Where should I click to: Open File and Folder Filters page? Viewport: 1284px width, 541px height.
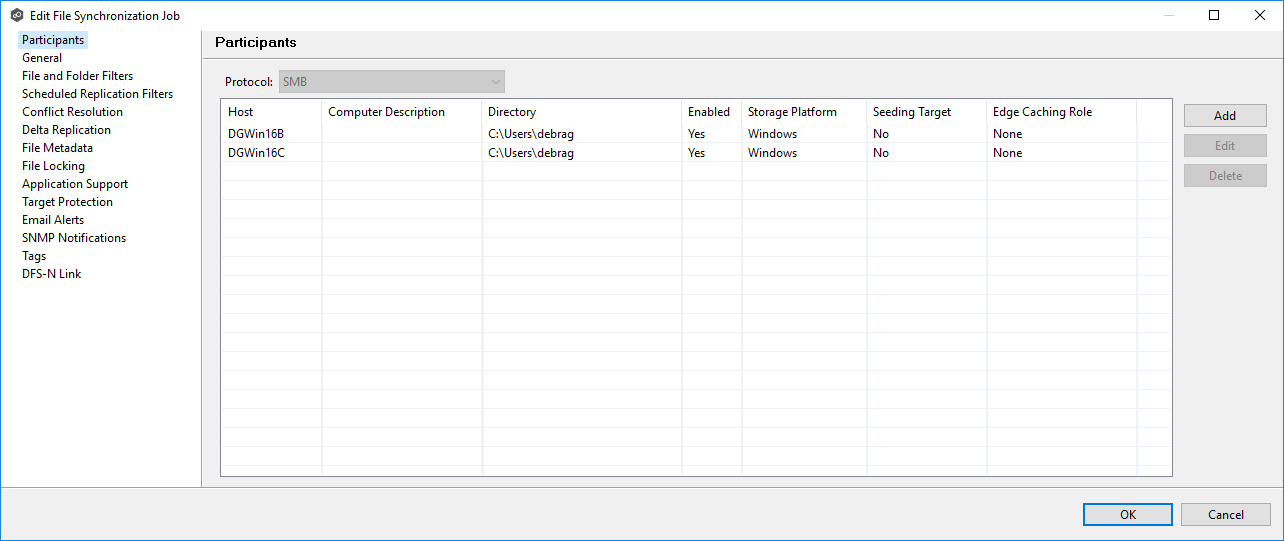click(77, 76)
